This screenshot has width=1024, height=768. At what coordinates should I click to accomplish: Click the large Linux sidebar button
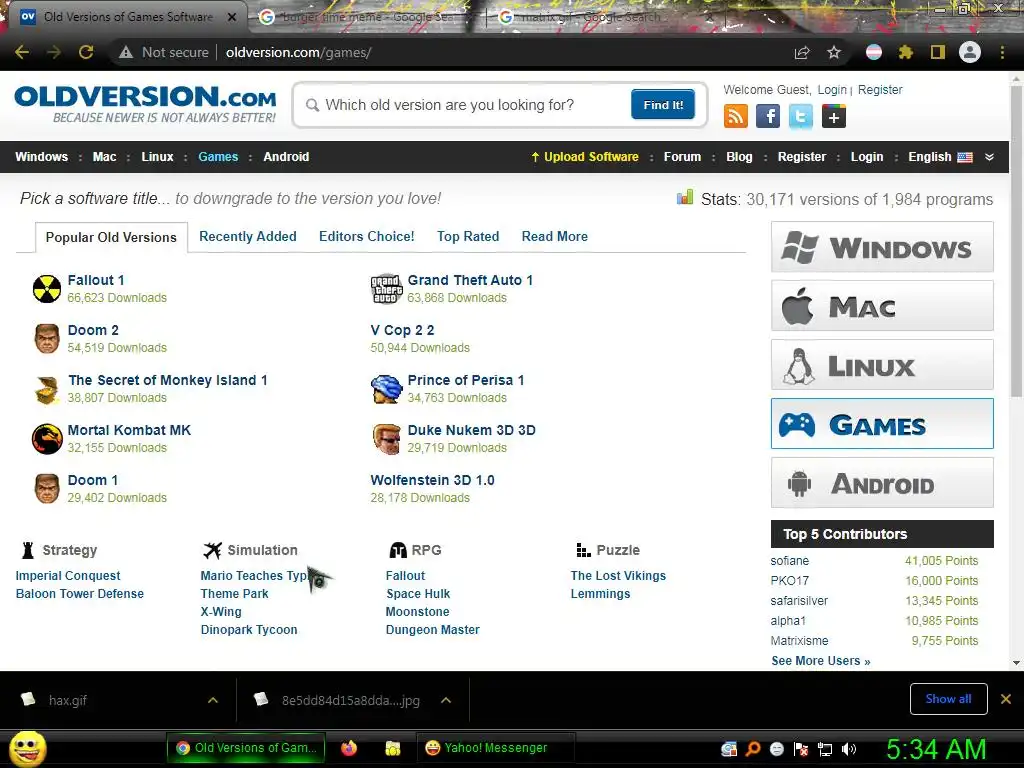882,365
